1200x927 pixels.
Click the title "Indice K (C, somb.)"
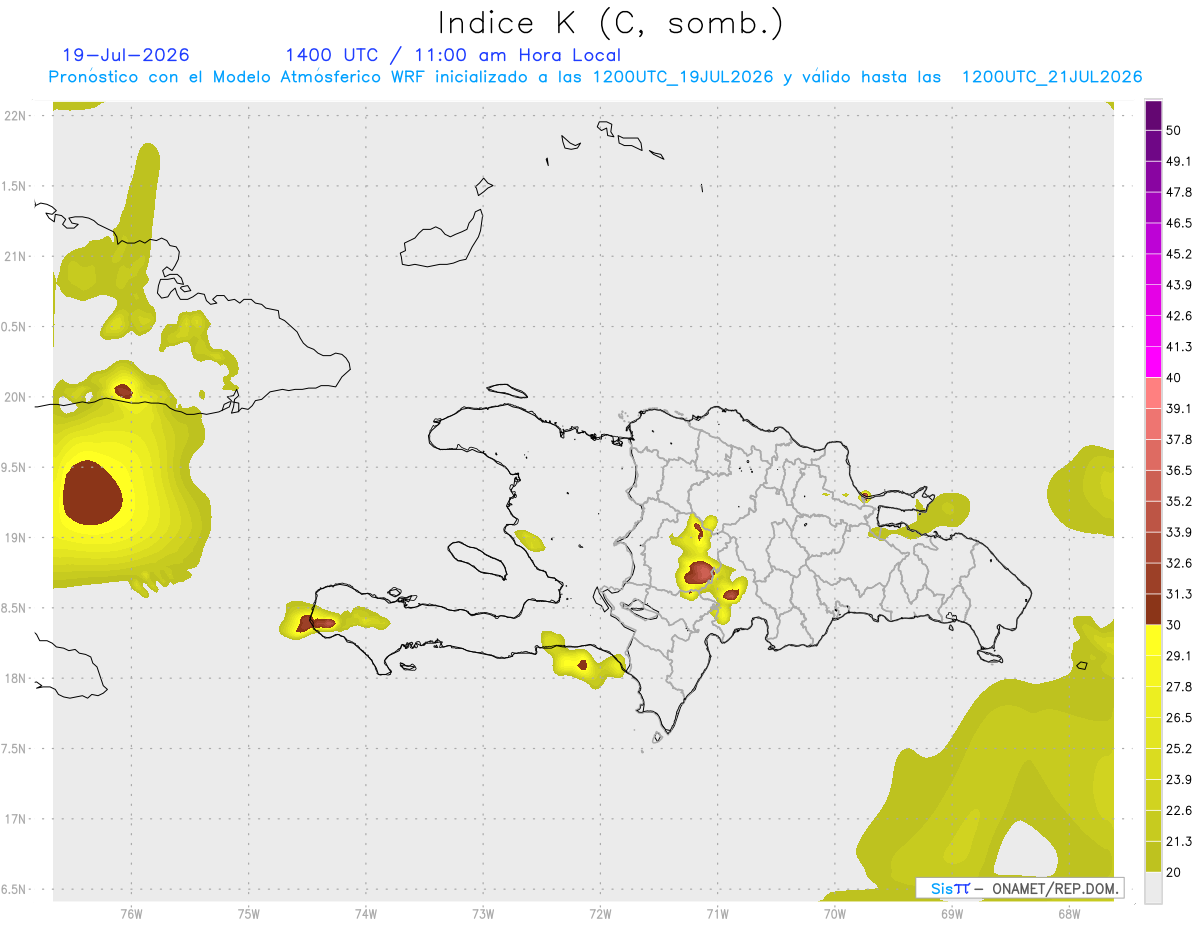pos(611,23)
